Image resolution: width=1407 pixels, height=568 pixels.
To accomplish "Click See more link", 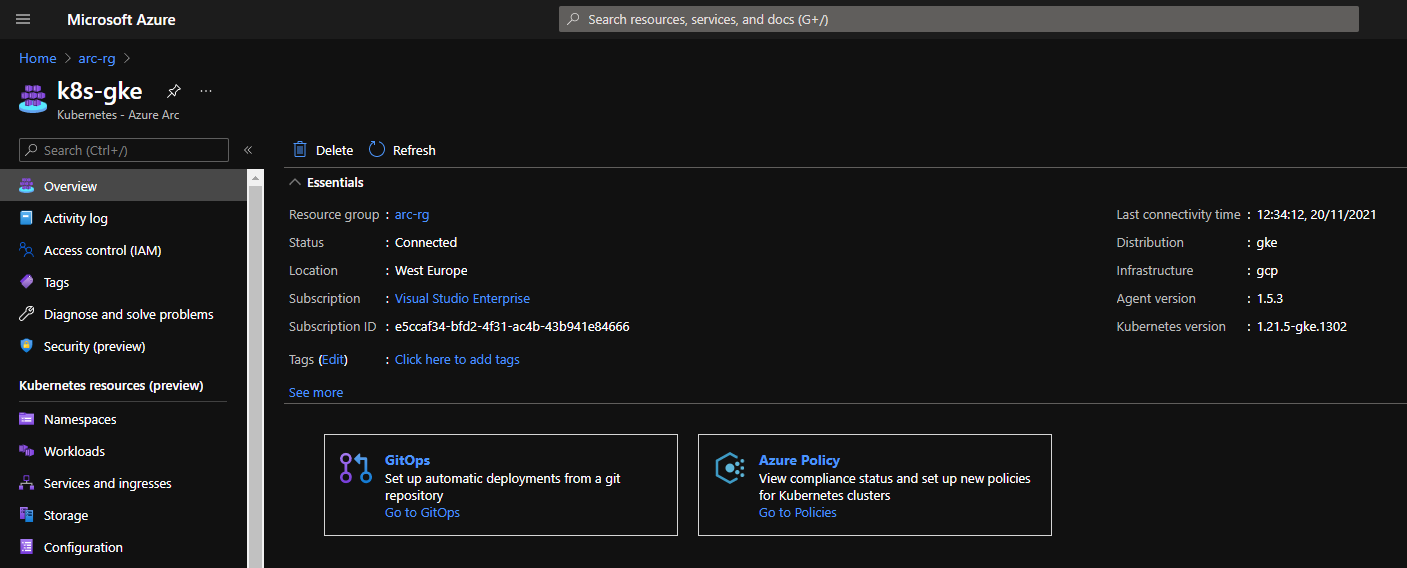I will click(x=316, y=392).
